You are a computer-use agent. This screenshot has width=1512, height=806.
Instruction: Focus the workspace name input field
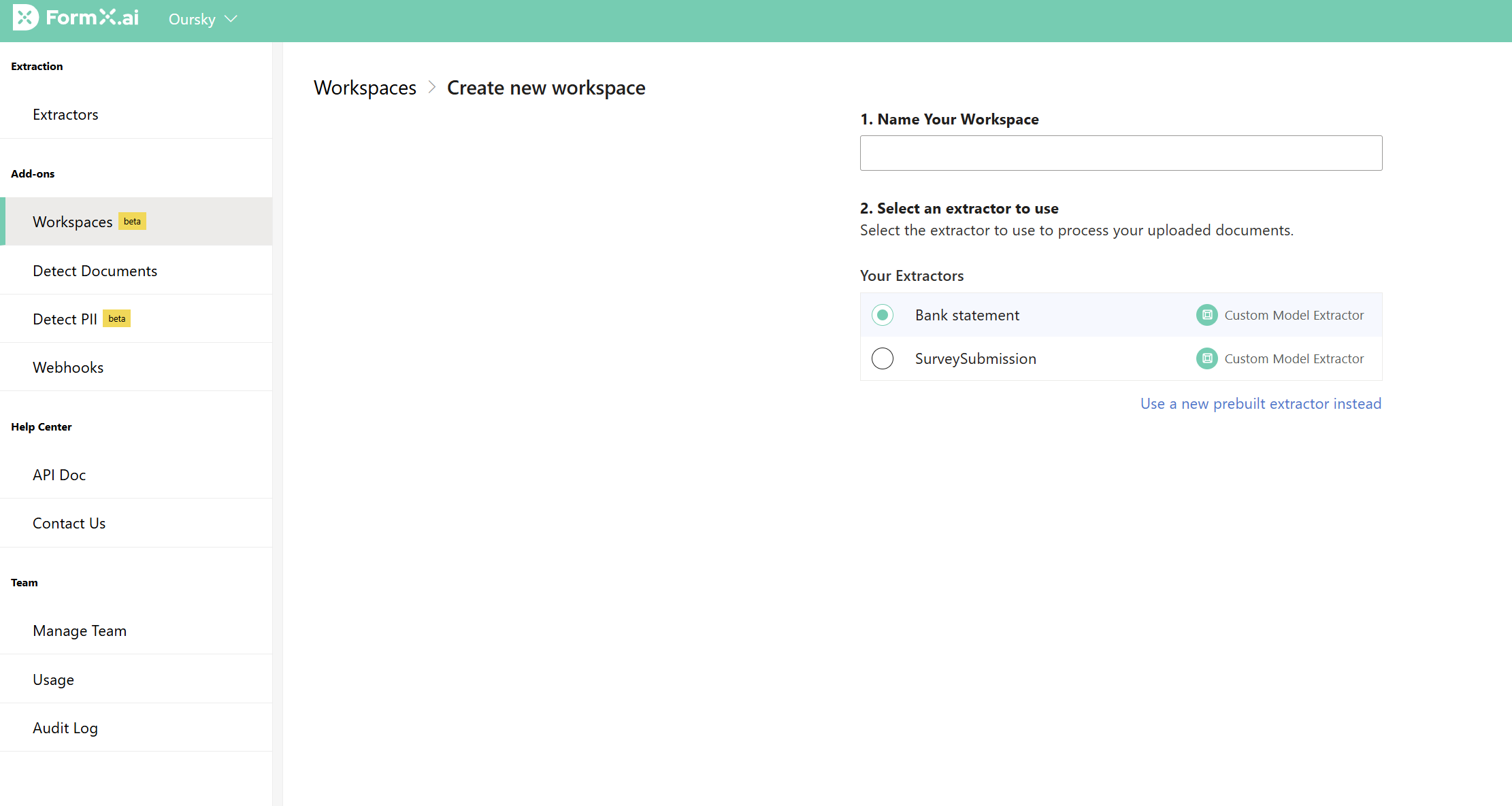pos(1121,153)
